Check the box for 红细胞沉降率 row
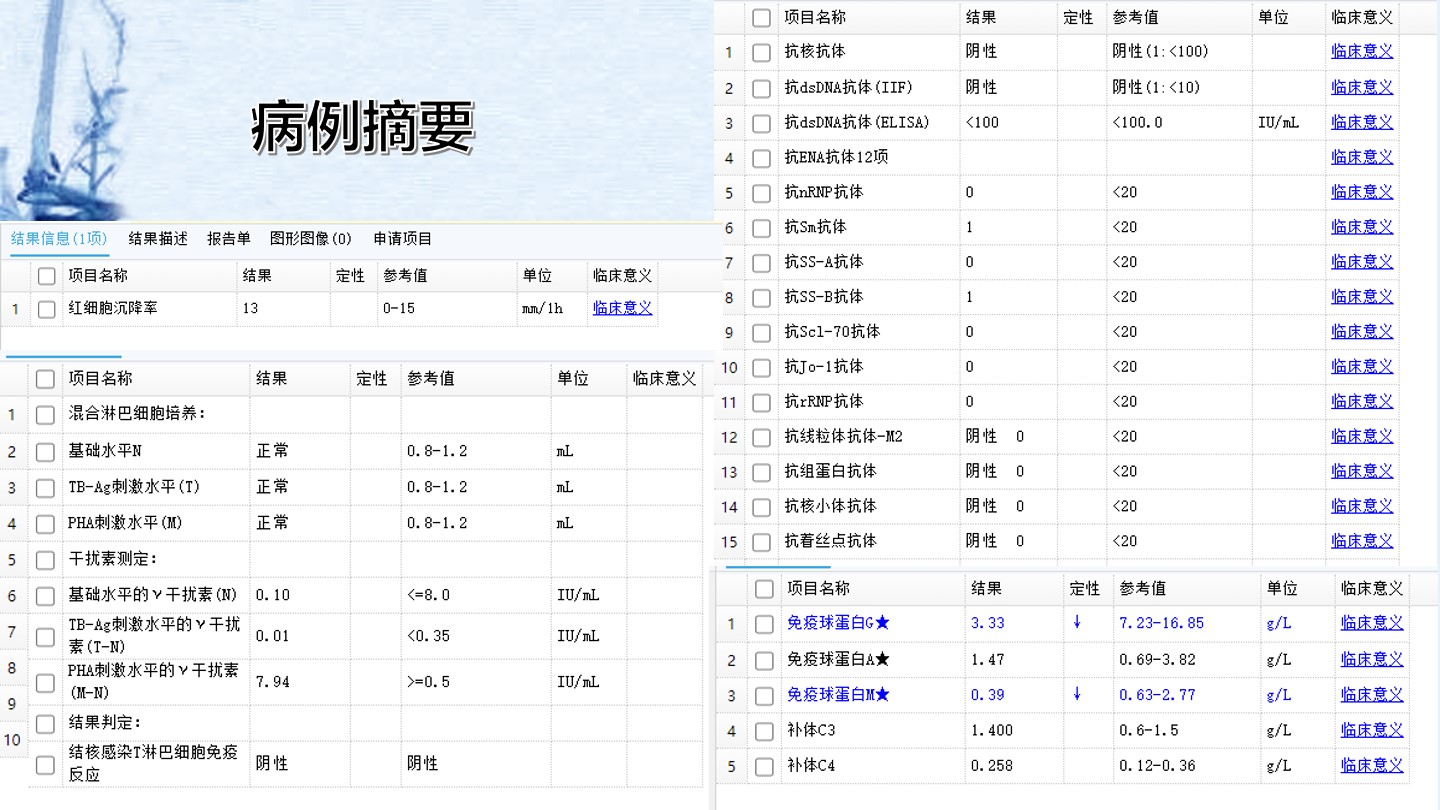 point(46,309)
